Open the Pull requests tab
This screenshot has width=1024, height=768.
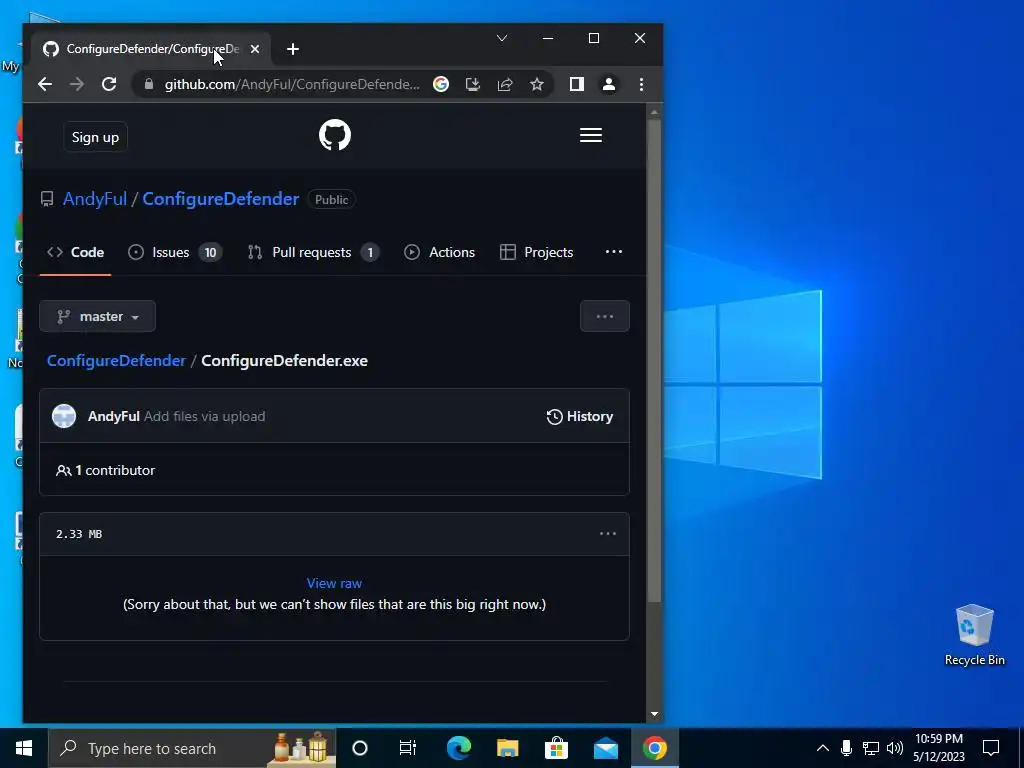[313, 252]
